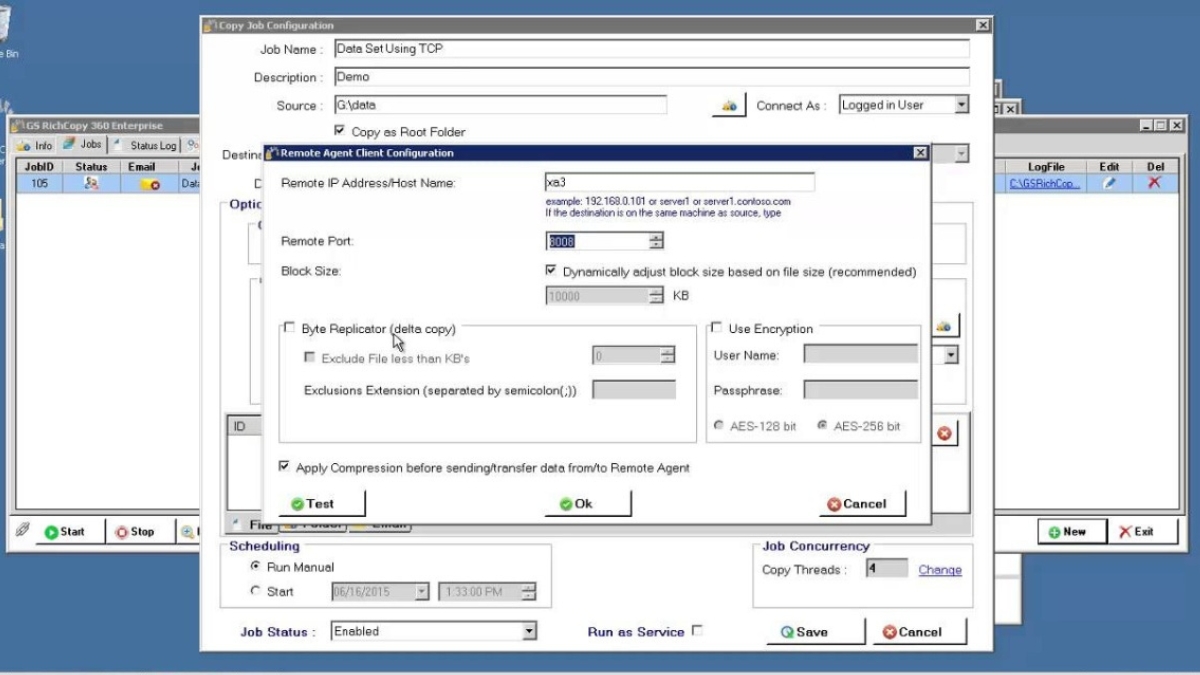Click the Copy Threads value field
The image size is (1200, 675).
(886, 569)
